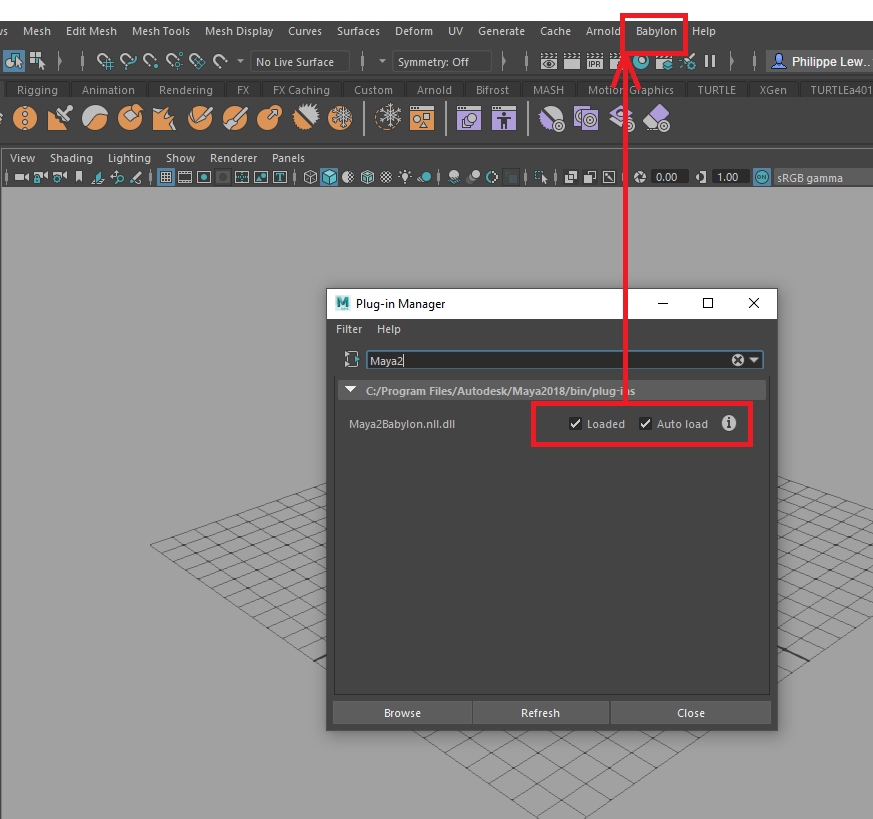This screenshot has height=819, width=873.
Task: Open the Symmetry: Off dropdown
Action: click(442, 62)
